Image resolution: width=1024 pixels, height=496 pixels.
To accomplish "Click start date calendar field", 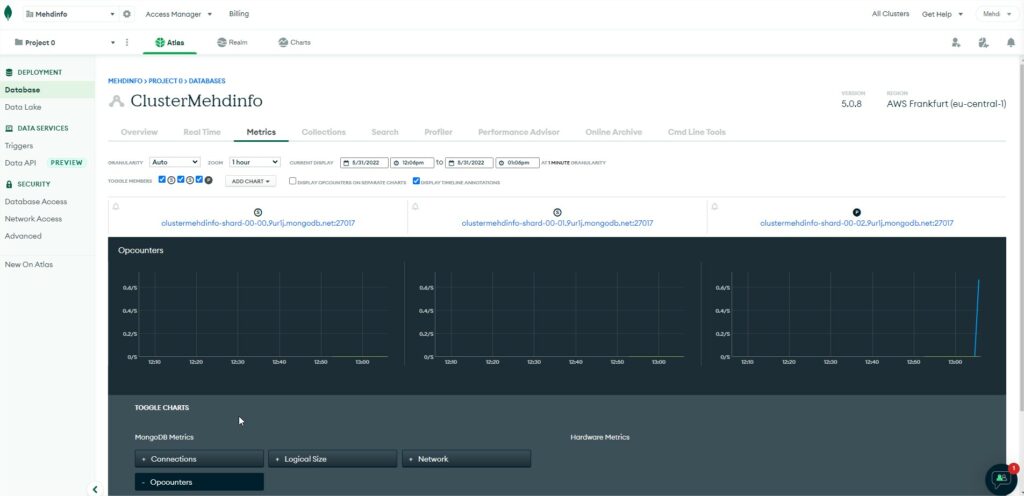I will coord(364,163).
